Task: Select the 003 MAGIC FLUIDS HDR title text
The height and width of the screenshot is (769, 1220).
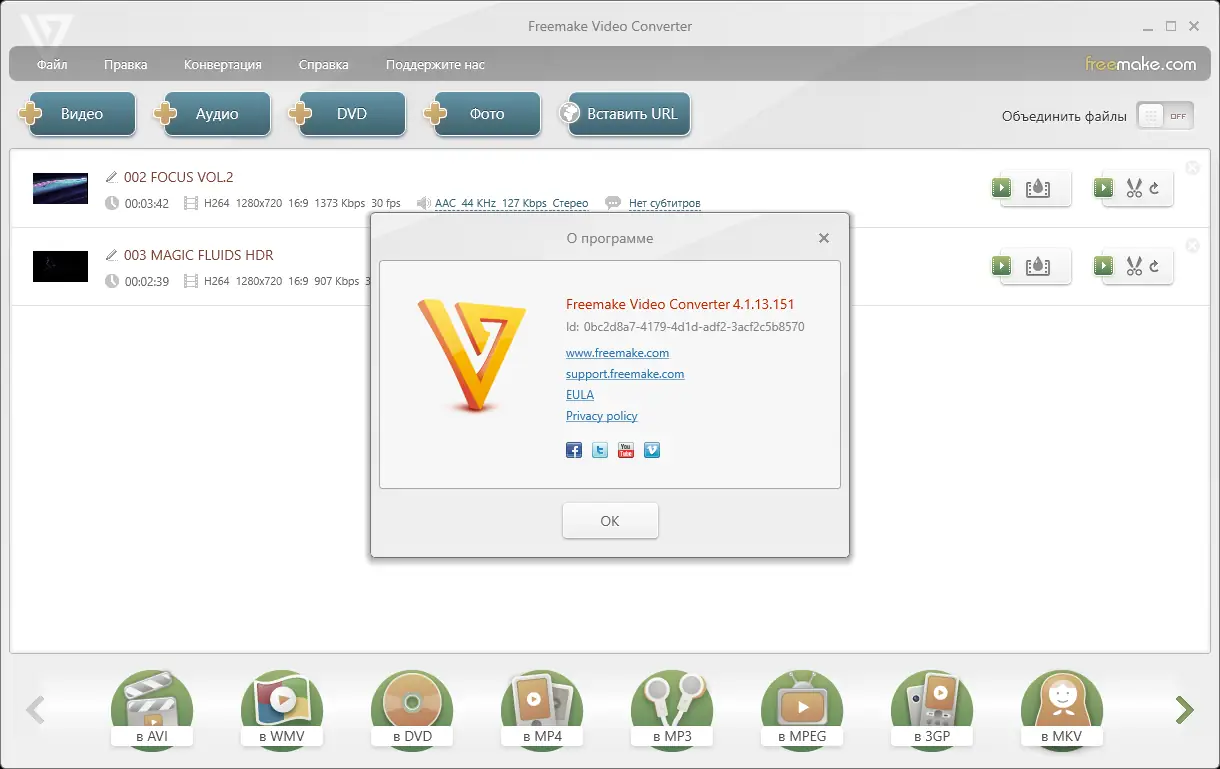Action: pos(198,255)
